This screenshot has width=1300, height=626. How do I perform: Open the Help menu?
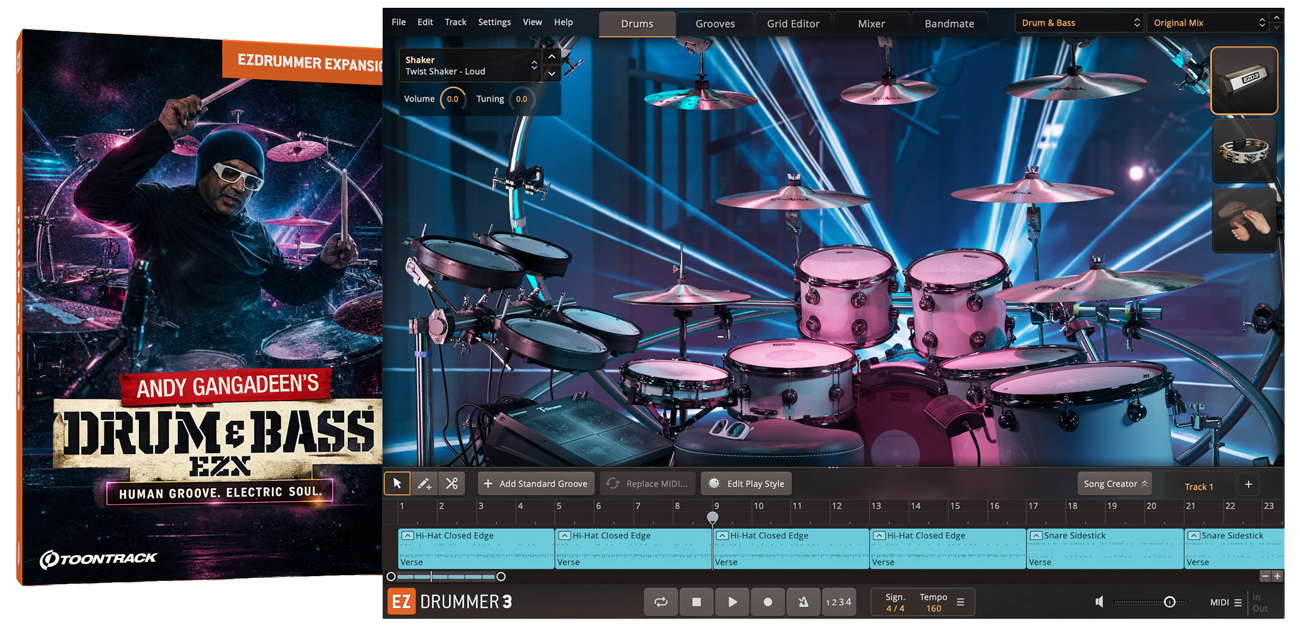563,22
